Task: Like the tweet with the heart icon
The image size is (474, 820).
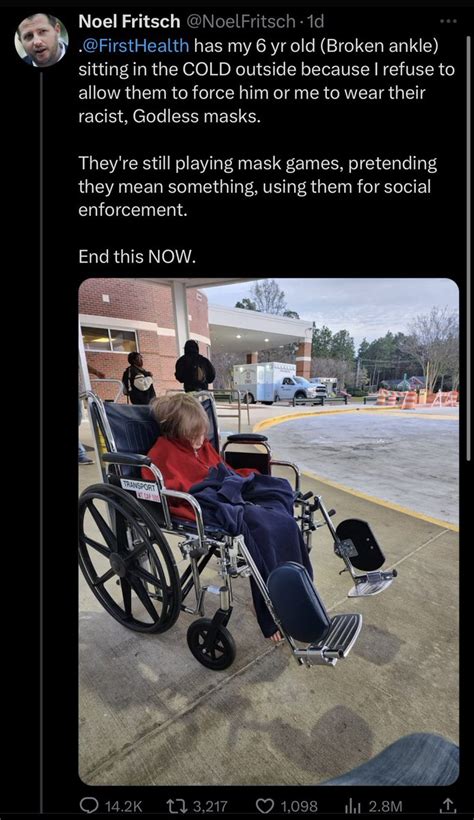Action: tap(266, 805)
